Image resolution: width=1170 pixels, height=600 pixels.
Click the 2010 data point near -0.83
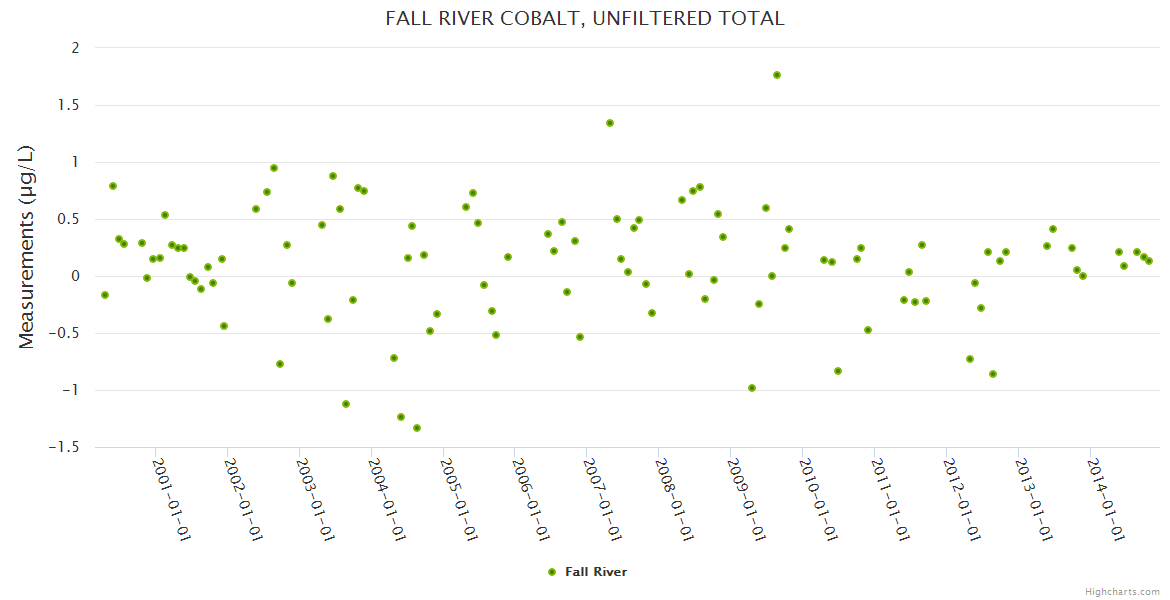(838, 371)
